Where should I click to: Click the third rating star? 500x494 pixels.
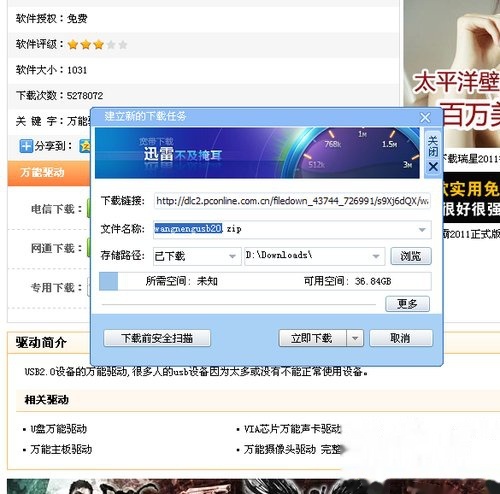(x=98, y=44)
